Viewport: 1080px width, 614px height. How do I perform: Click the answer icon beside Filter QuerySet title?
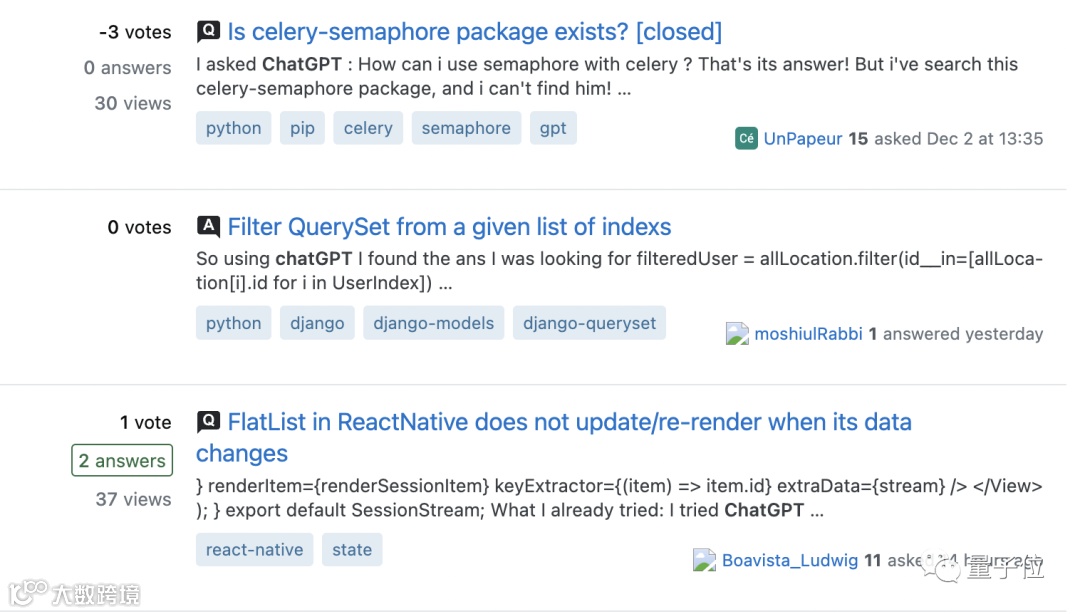[x=208, y=226]
